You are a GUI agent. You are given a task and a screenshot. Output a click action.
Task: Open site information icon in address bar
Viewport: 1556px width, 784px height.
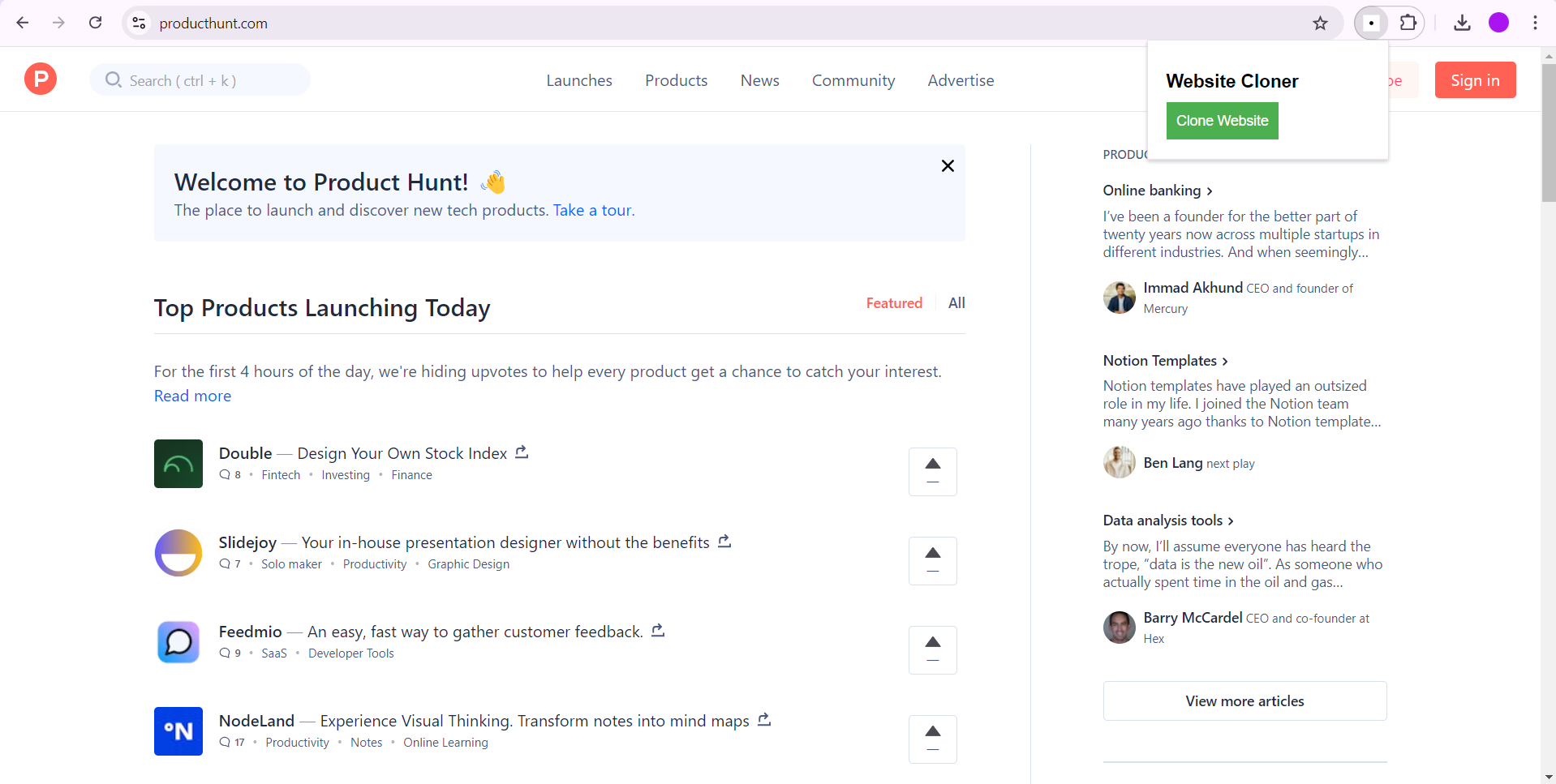pyautogui.click(x=140, y=24)
